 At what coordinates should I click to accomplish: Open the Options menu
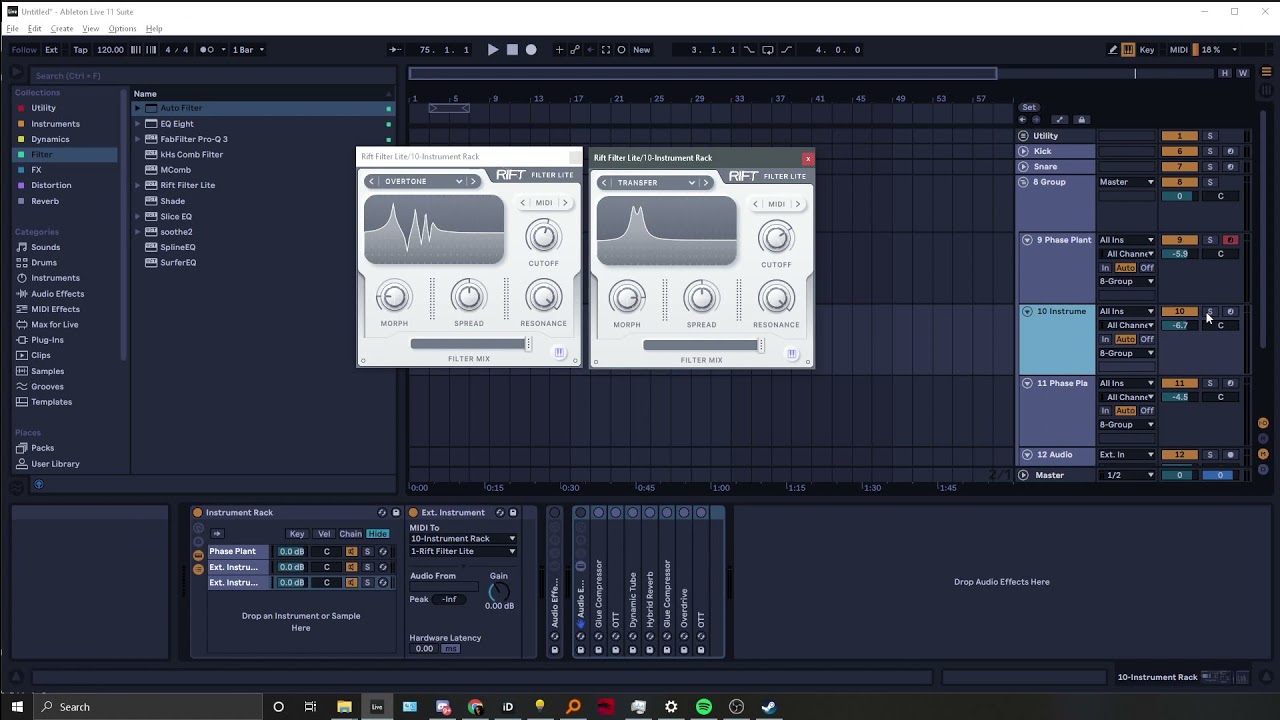(x=122, y=29)
